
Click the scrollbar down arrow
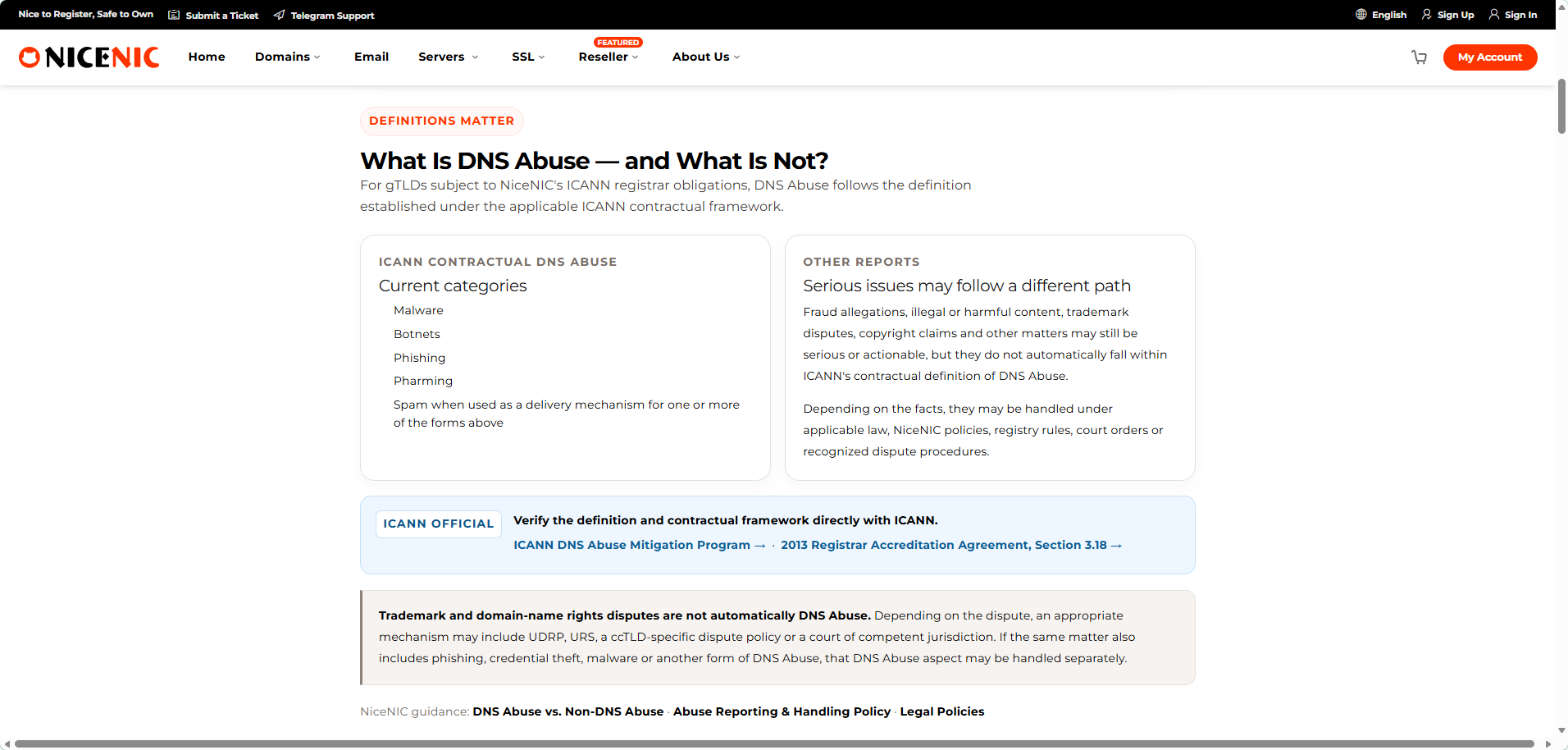(x=1561, y=730)
